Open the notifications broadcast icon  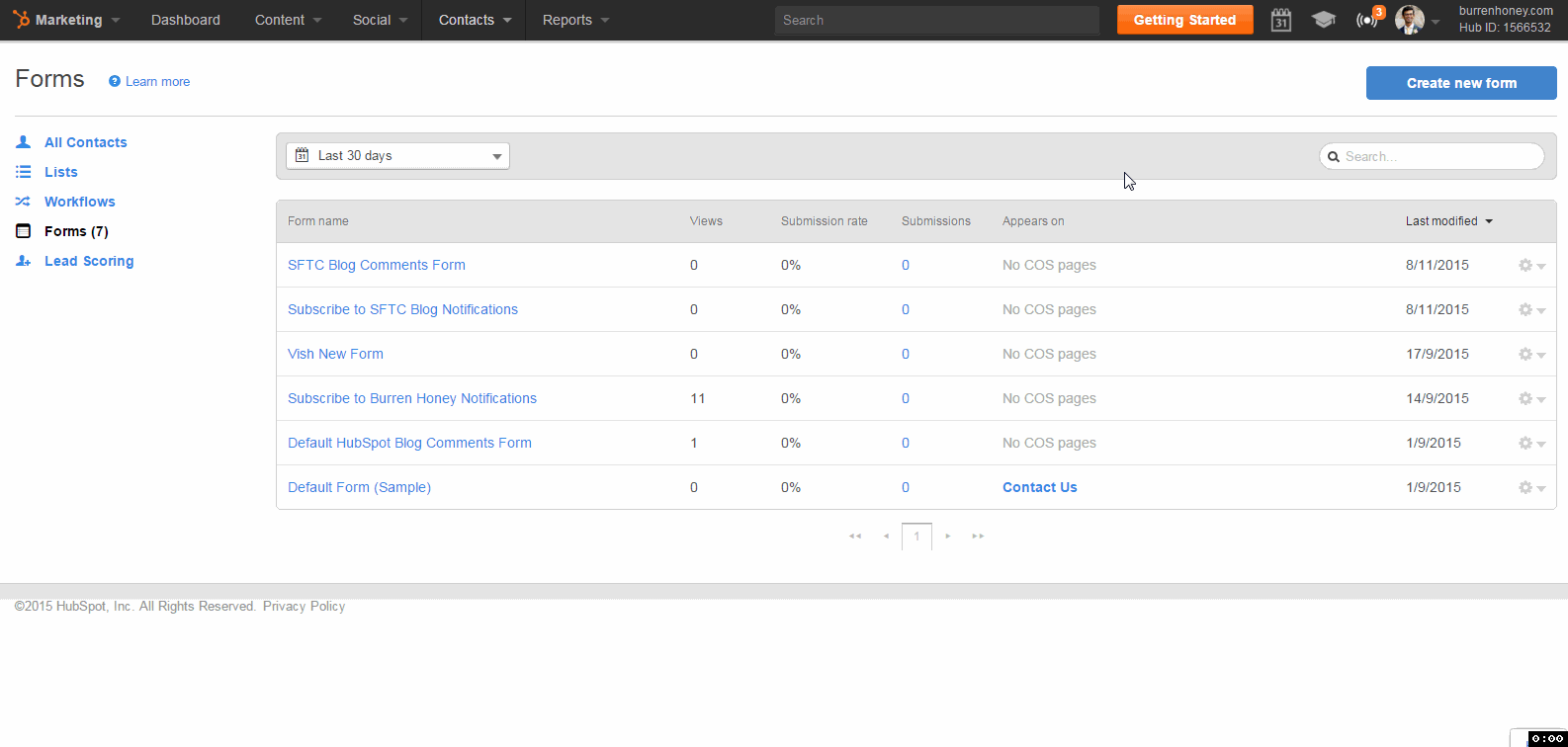click(x=1366, y=20)
